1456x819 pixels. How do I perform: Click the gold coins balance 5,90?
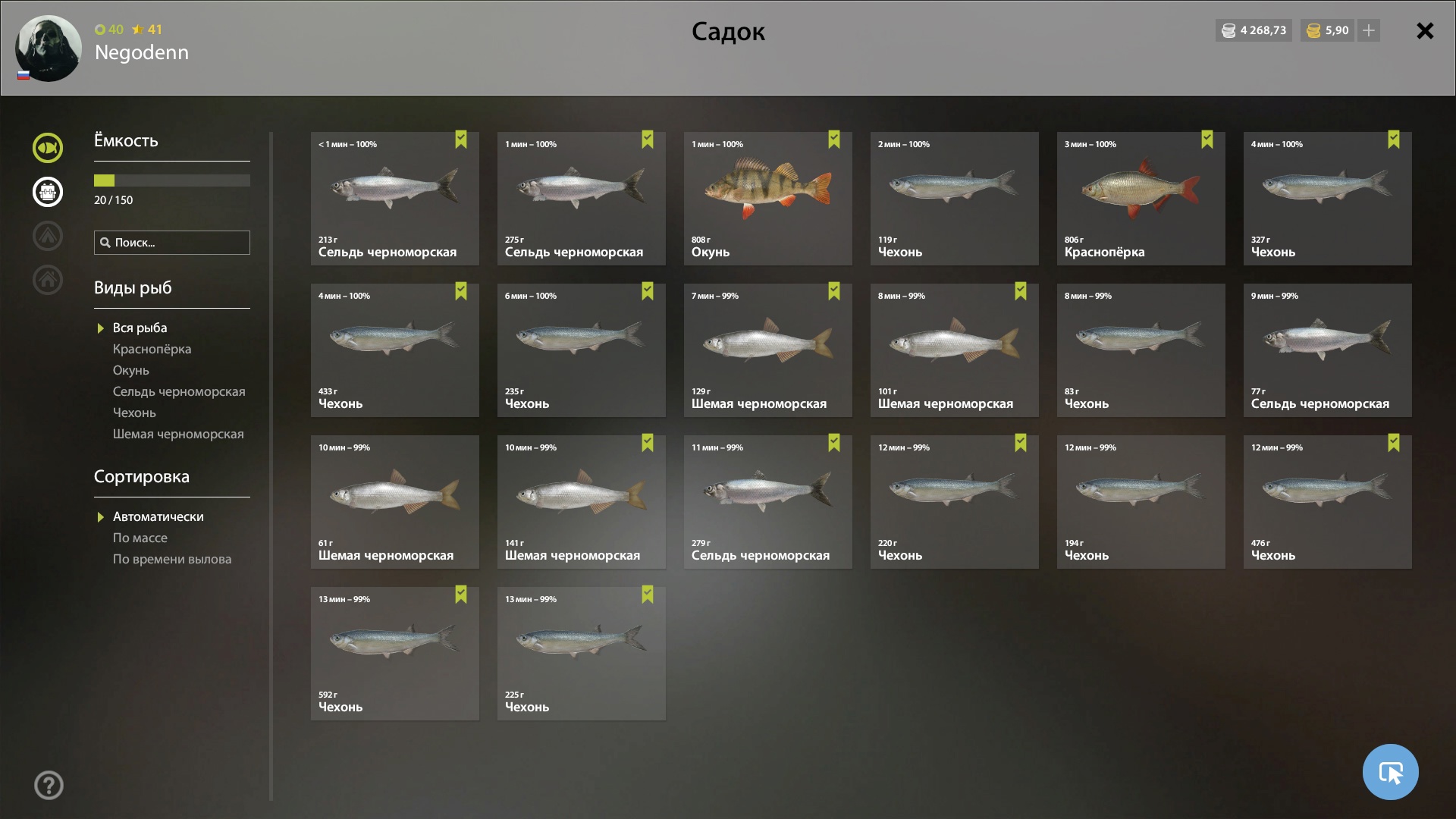[1327, 30]
